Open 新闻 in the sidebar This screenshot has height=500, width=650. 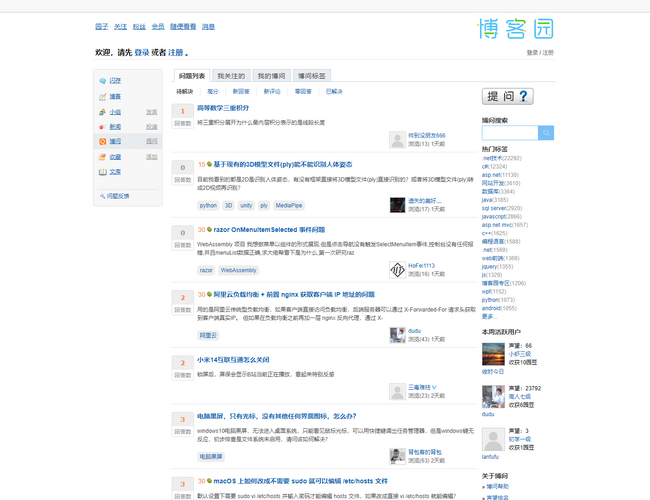115,127
